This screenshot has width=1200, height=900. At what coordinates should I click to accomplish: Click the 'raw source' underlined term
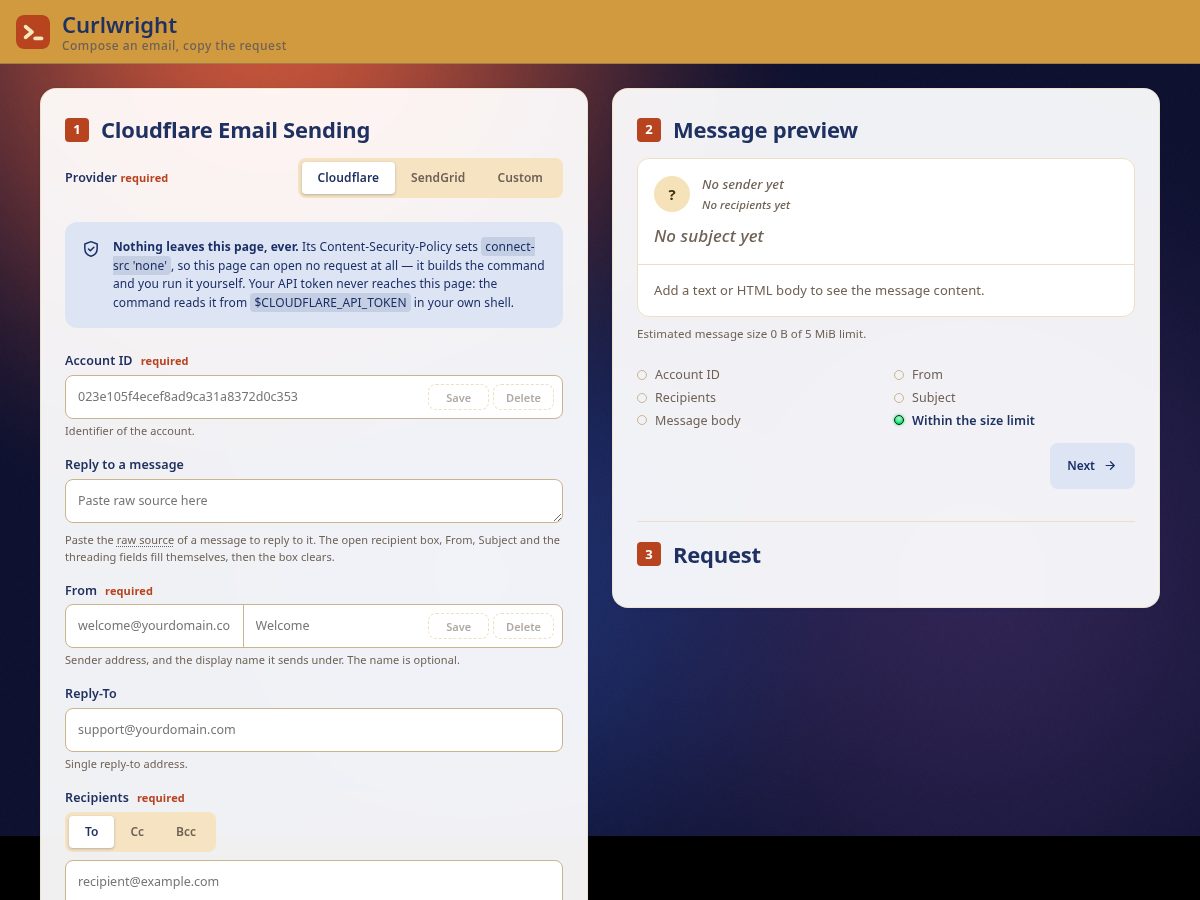[145, 540]
